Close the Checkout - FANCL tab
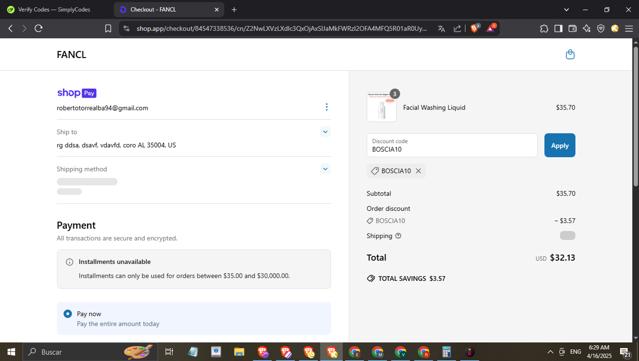The width and height of the screenshot is (639, 361). tap(216, 9)
